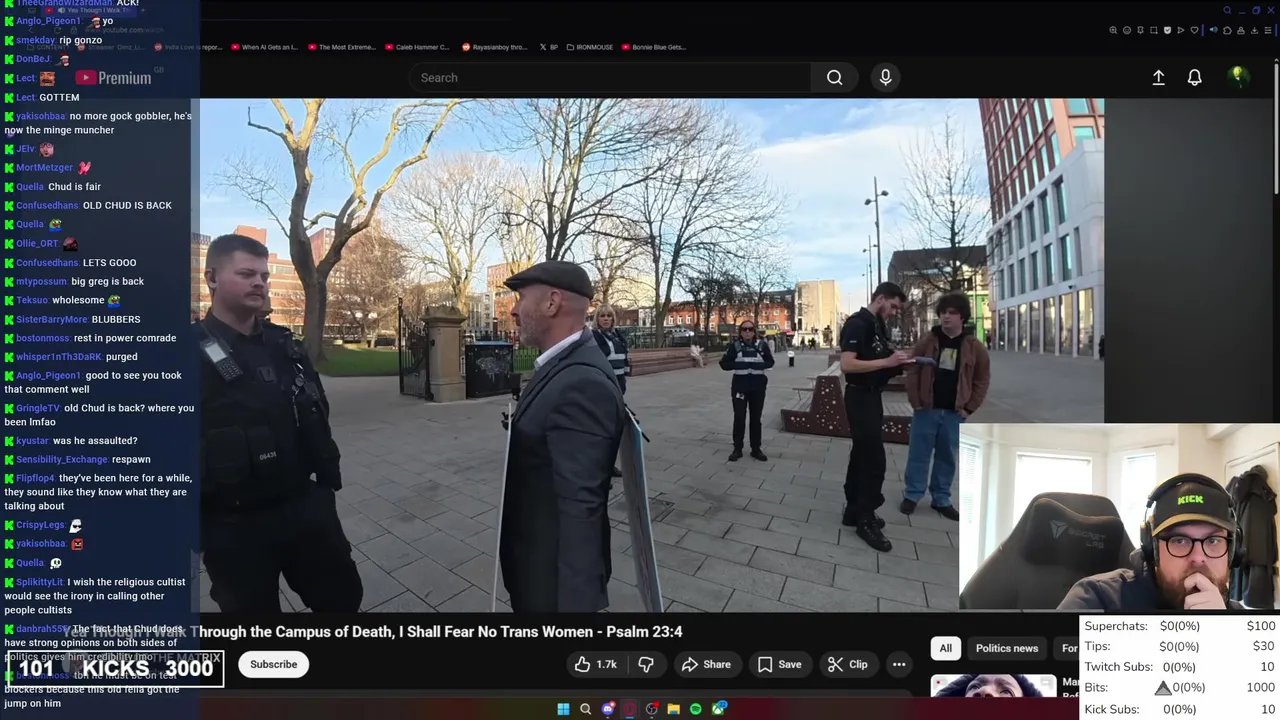Subscribe to the channel
This screenshot has width=1280, height=720.
[x=273, y=664]
